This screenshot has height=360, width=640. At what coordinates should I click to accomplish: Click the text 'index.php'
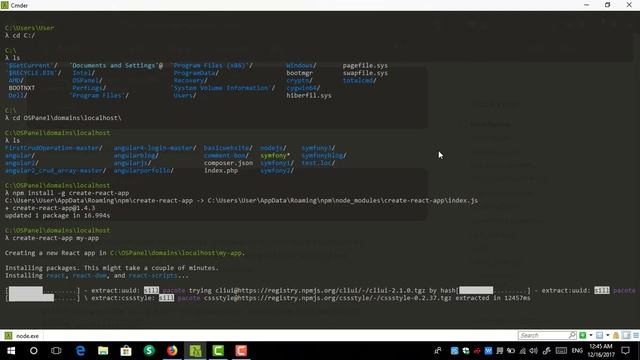tap(220, 171)
